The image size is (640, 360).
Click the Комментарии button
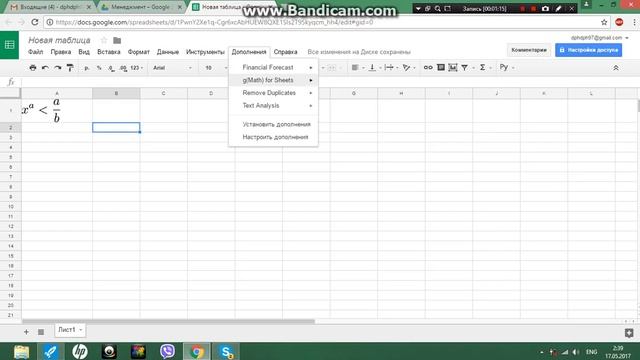(529, 50)
